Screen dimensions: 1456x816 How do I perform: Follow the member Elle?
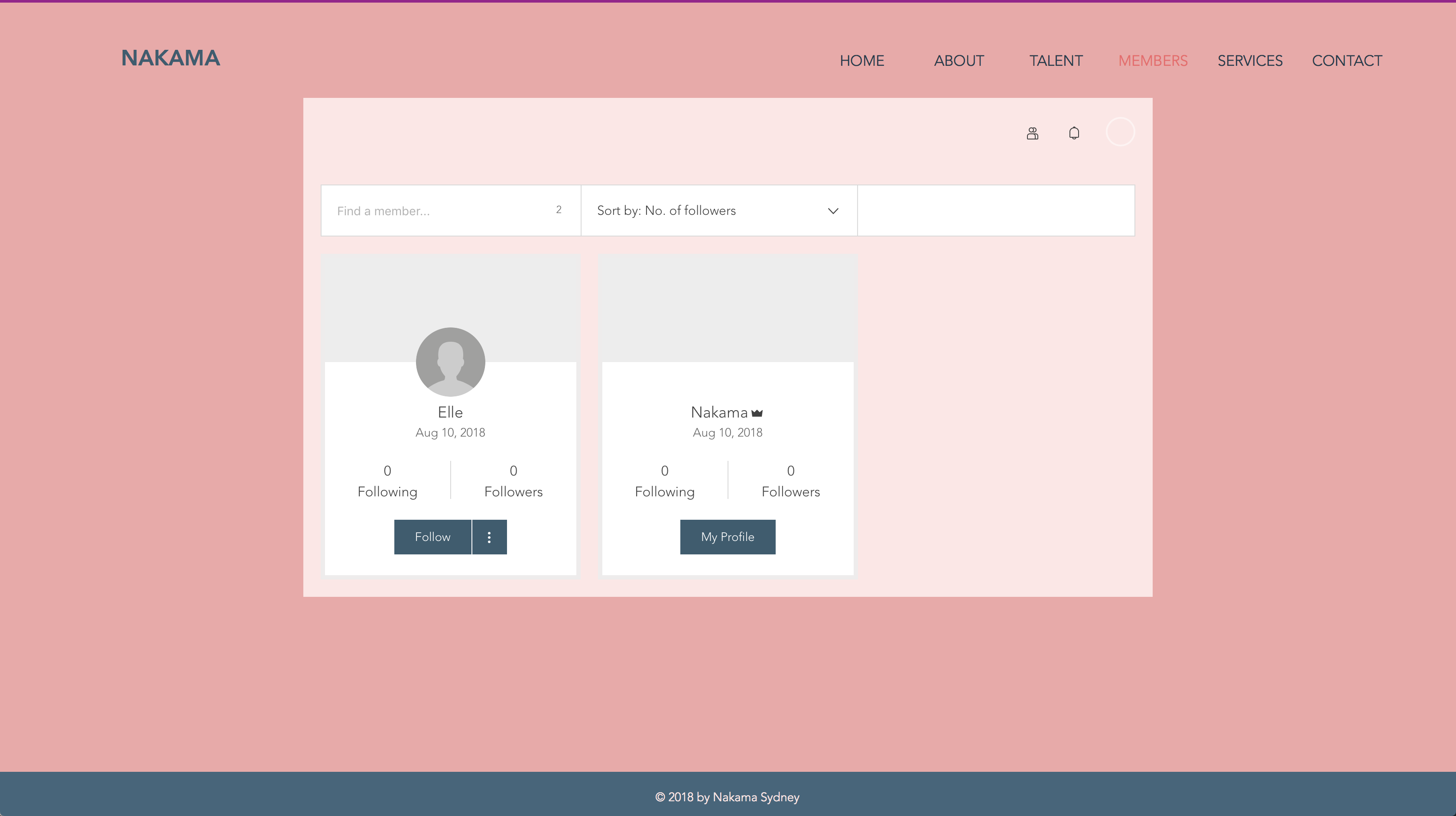(432, 537)
